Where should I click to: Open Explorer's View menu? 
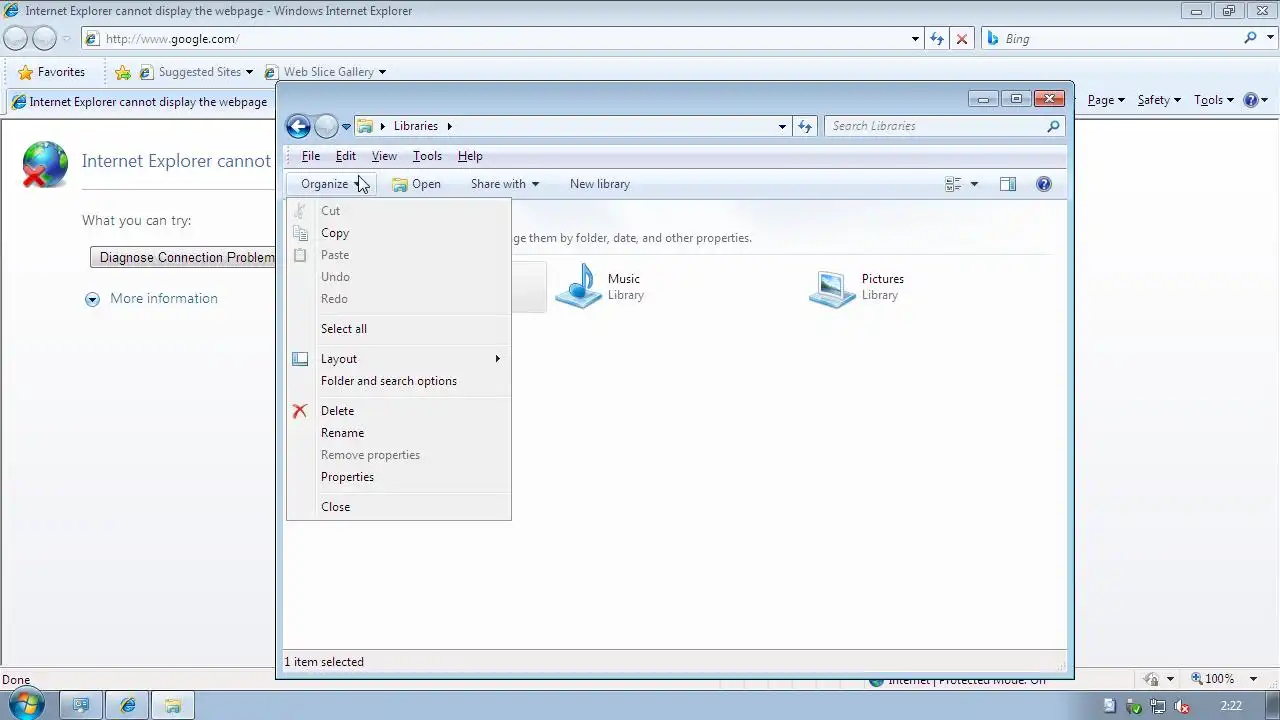[384, 156]
